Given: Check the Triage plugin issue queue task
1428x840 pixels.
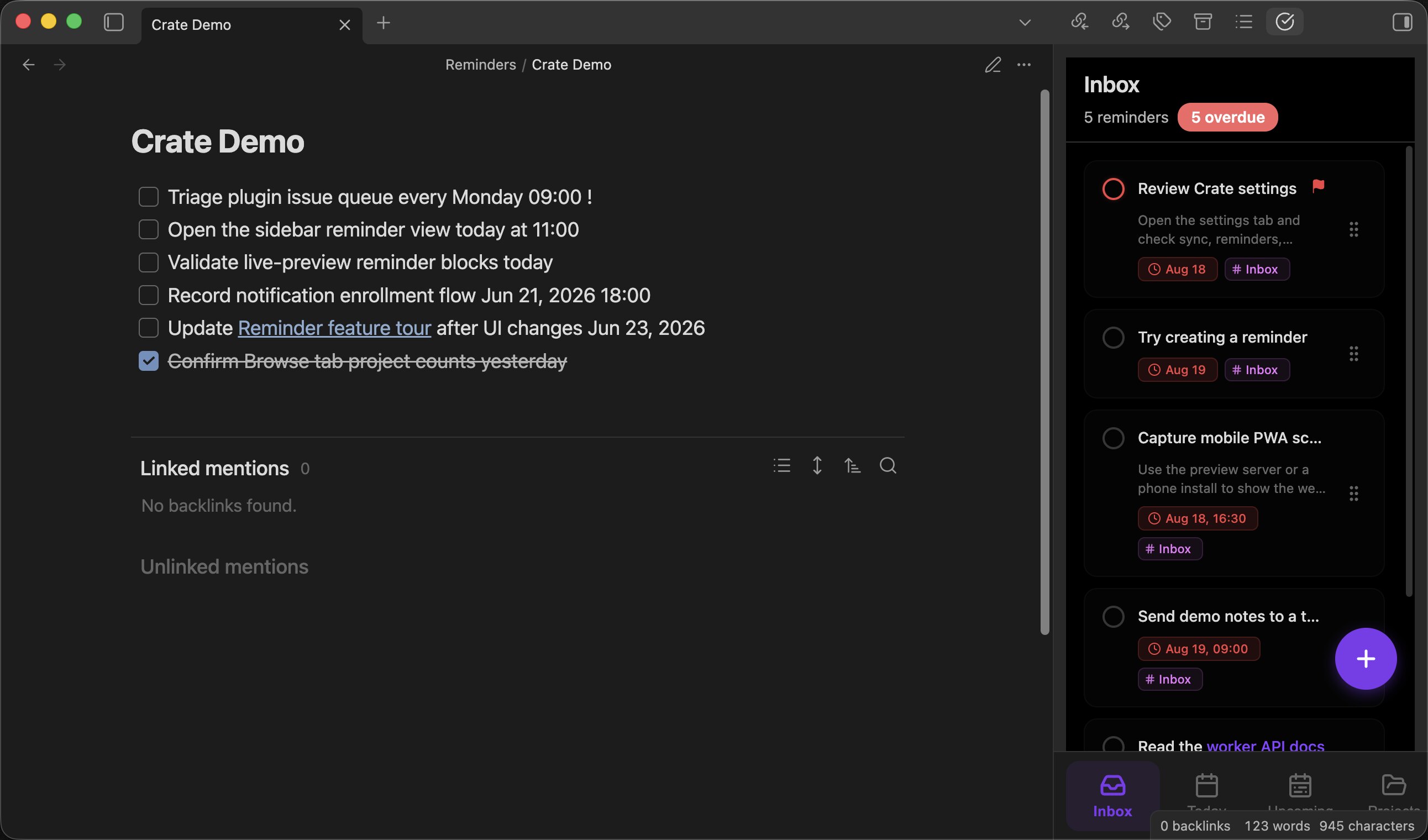Looking at the screenshot, I should click(x=149, y=197).
